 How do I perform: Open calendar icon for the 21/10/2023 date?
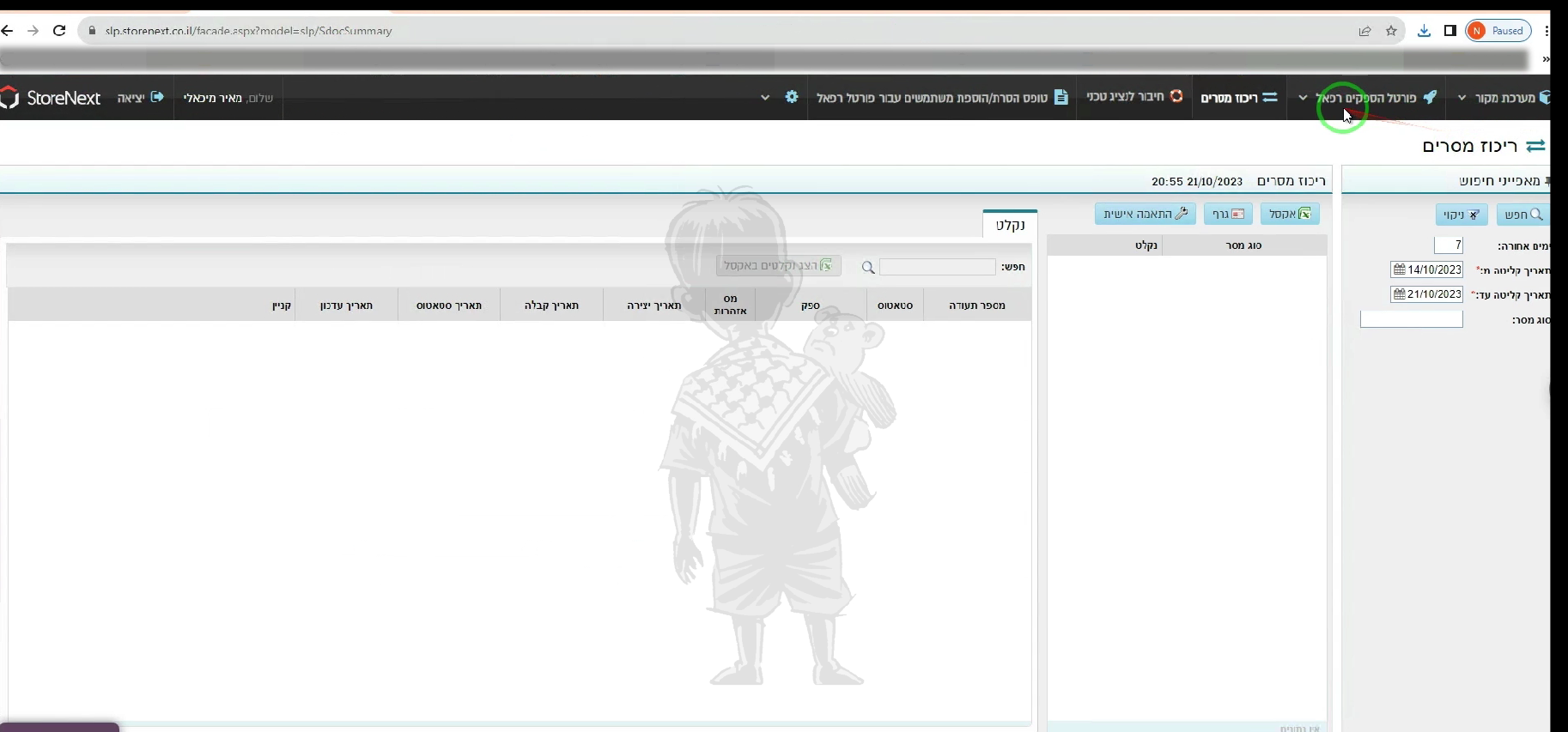pos(1399,294)
